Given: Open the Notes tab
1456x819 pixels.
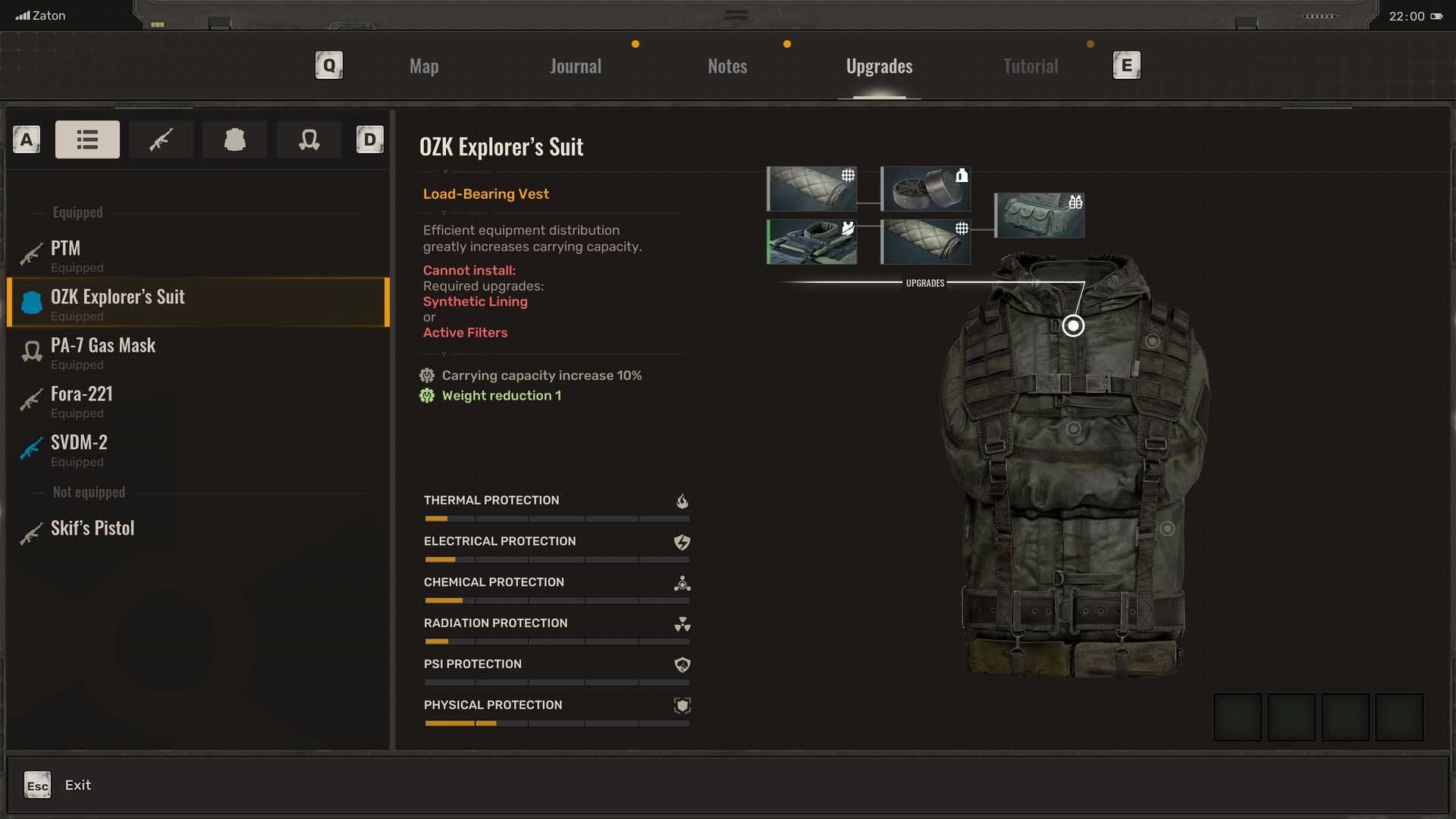Looking at the screenshot, I should point(727,67).
